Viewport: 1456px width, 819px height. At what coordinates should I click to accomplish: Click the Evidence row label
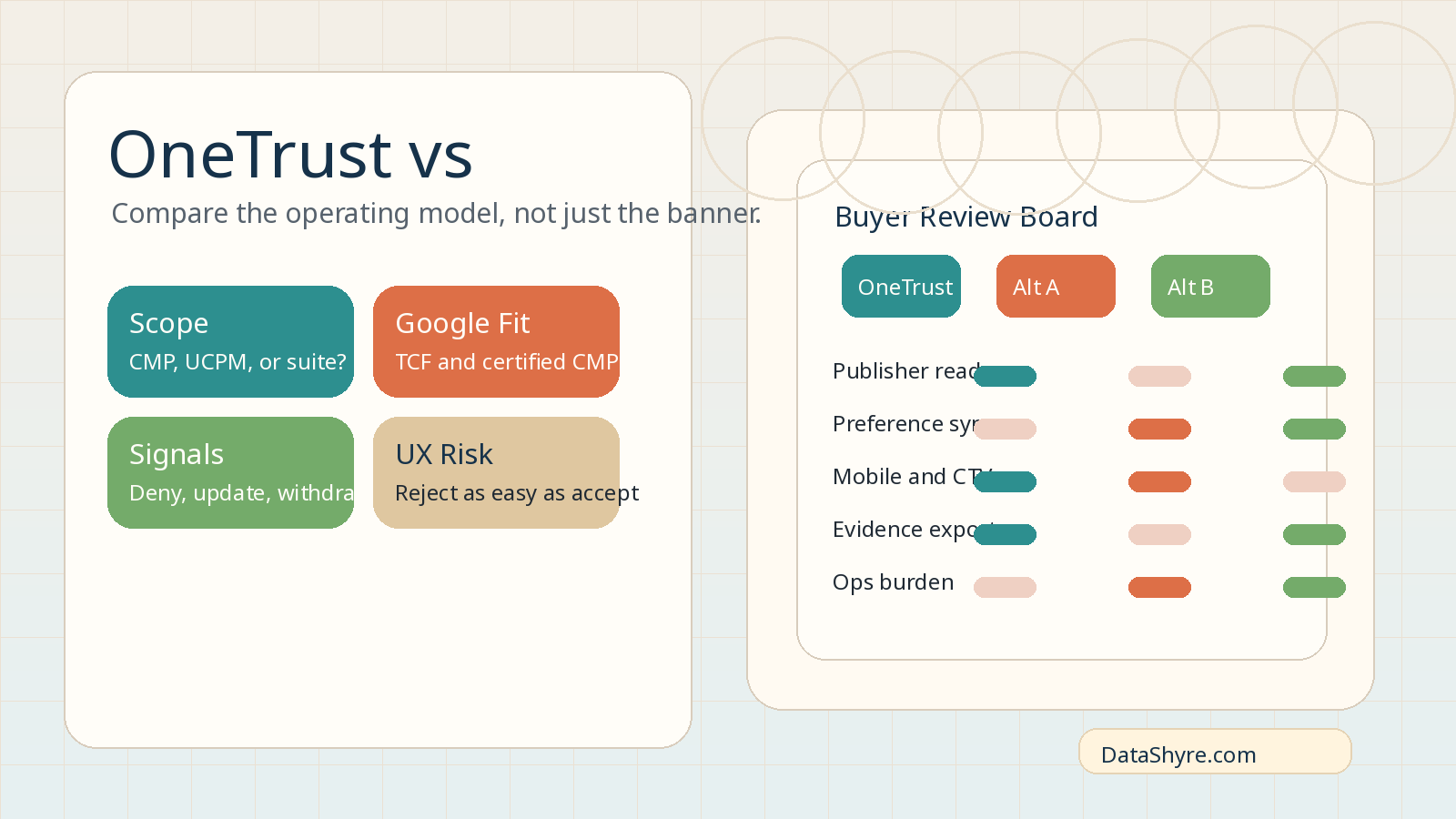914,530
